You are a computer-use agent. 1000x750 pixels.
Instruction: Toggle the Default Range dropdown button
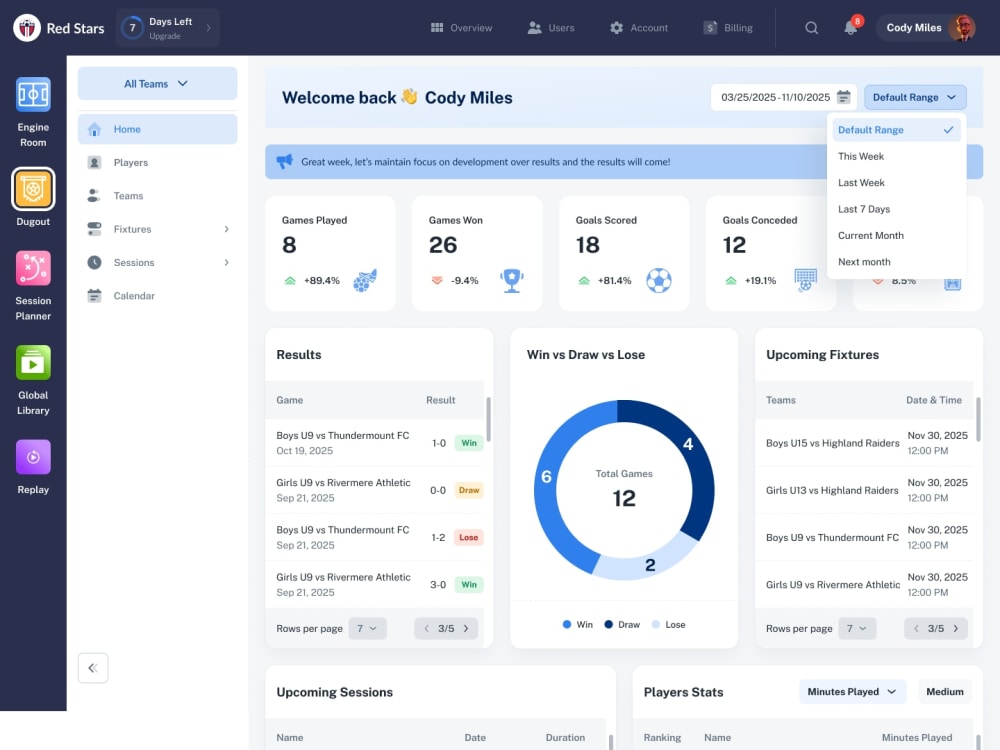coord(915,97)
